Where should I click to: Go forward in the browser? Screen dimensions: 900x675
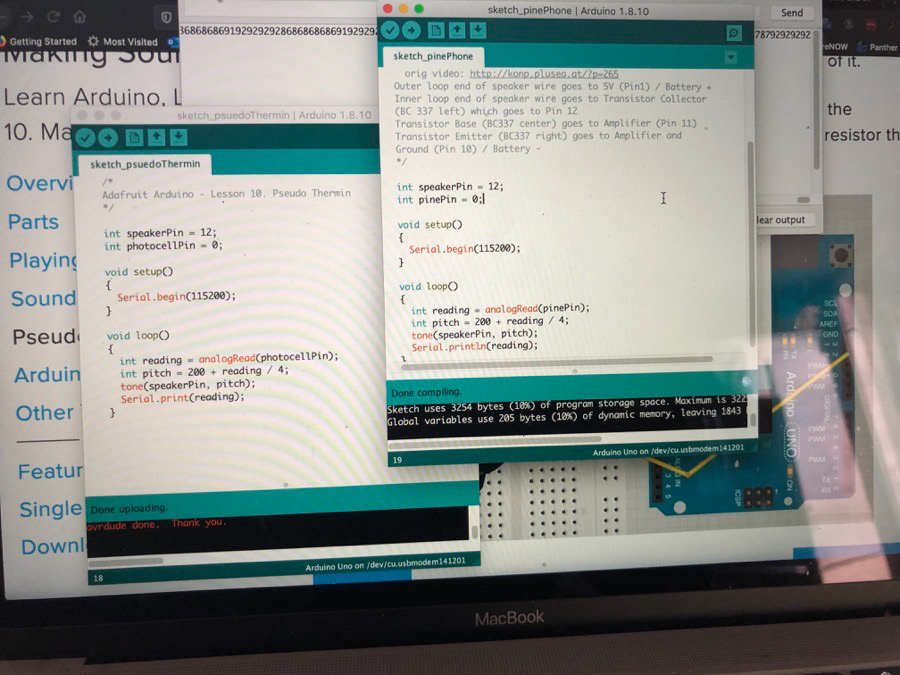click(x=26, y=17)
